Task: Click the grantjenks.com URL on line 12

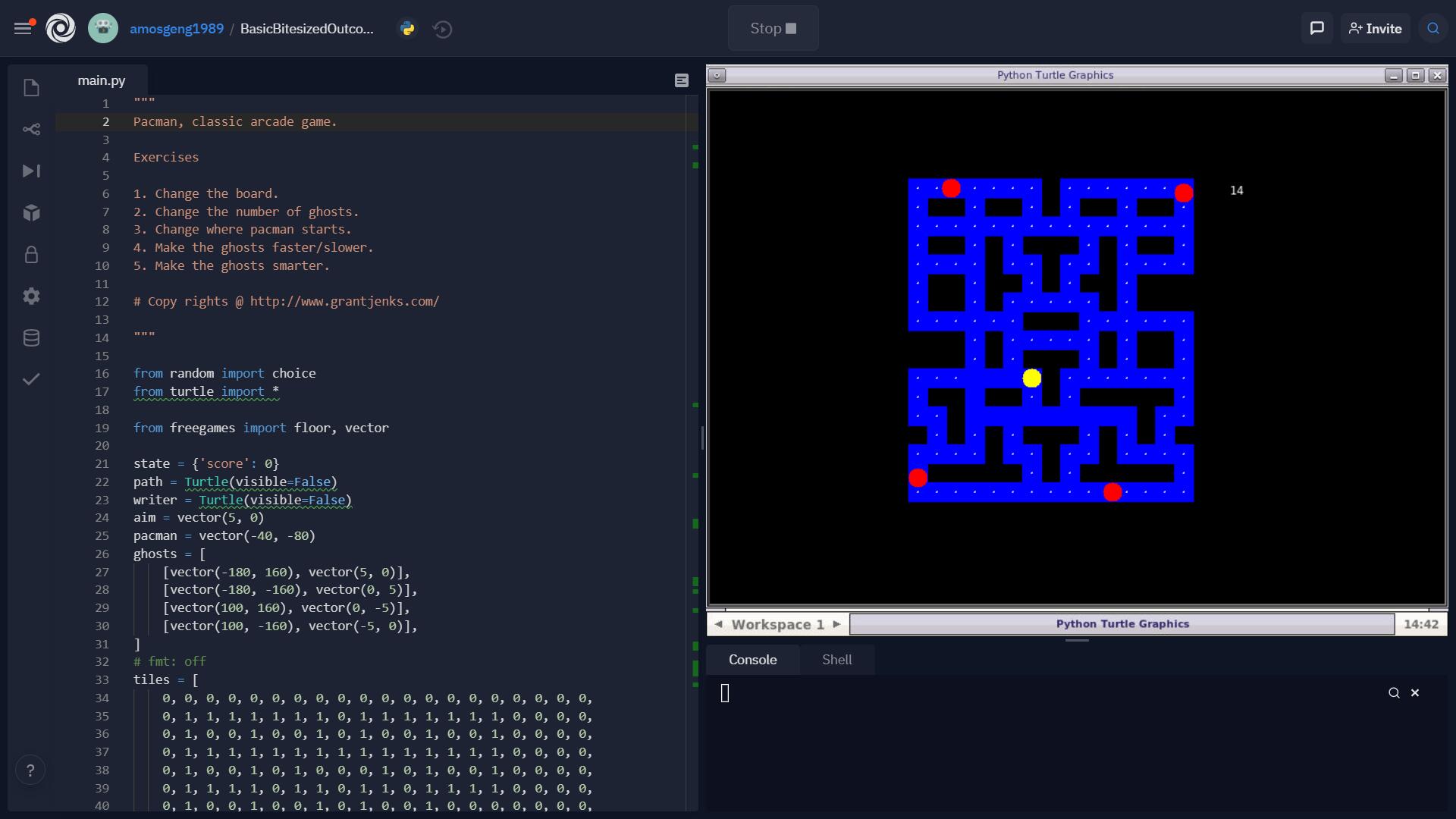Action: pyautogui.click(x=344, y=301)
